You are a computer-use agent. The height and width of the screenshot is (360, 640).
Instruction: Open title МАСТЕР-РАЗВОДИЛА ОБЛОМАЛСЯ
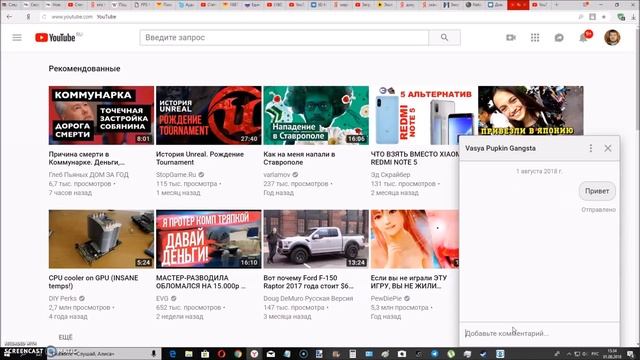[x=201, y=282]
